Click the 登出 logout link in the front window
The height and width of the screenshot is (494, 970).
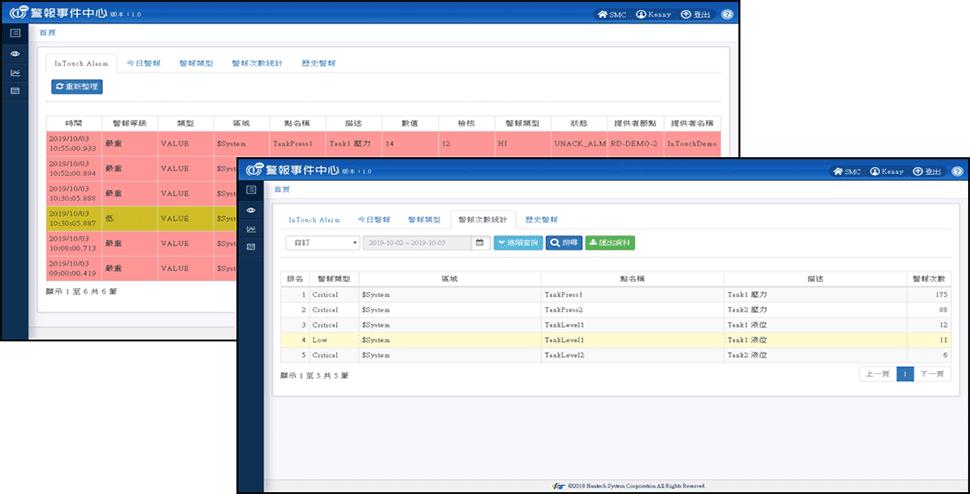pyautogui.click(x=926, y=171)
